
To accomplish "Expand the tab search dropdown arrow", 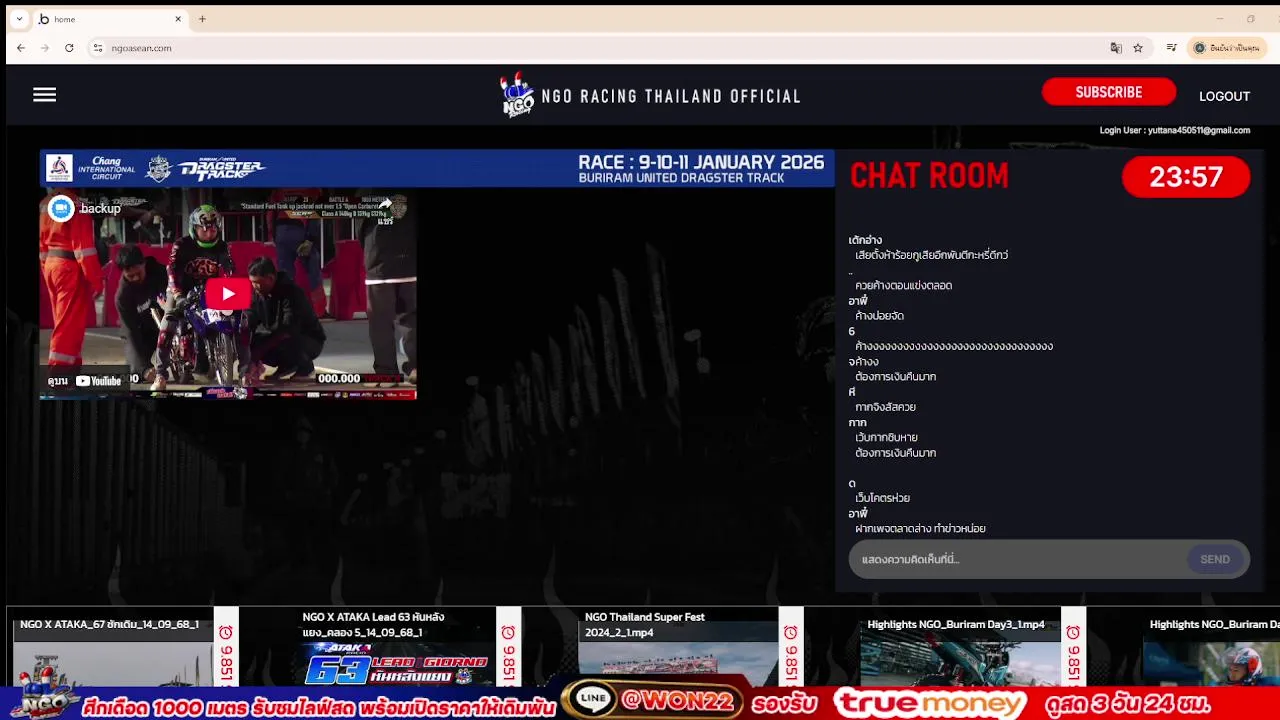I will coord(19,19).
